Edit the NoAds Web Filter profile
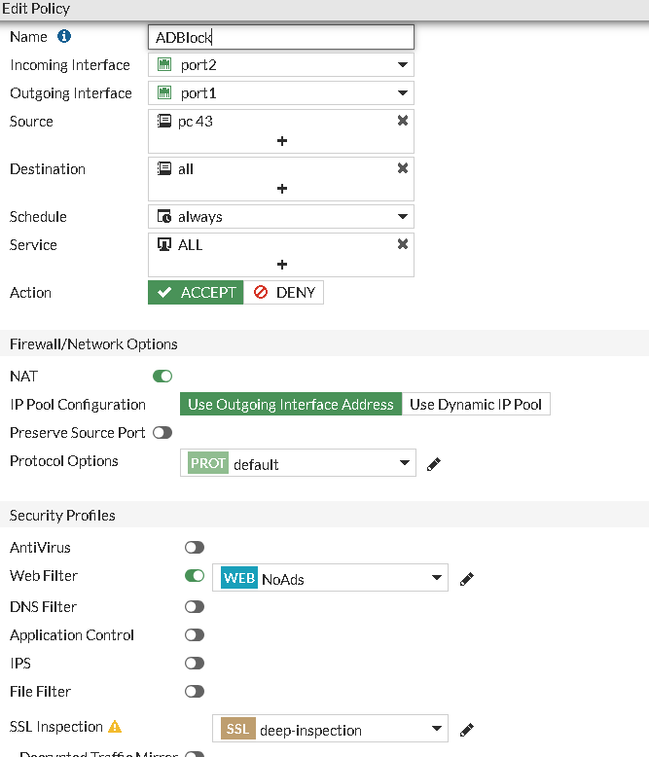The height and width of the screenshot is (757, 649). click(x=466, y=578)
